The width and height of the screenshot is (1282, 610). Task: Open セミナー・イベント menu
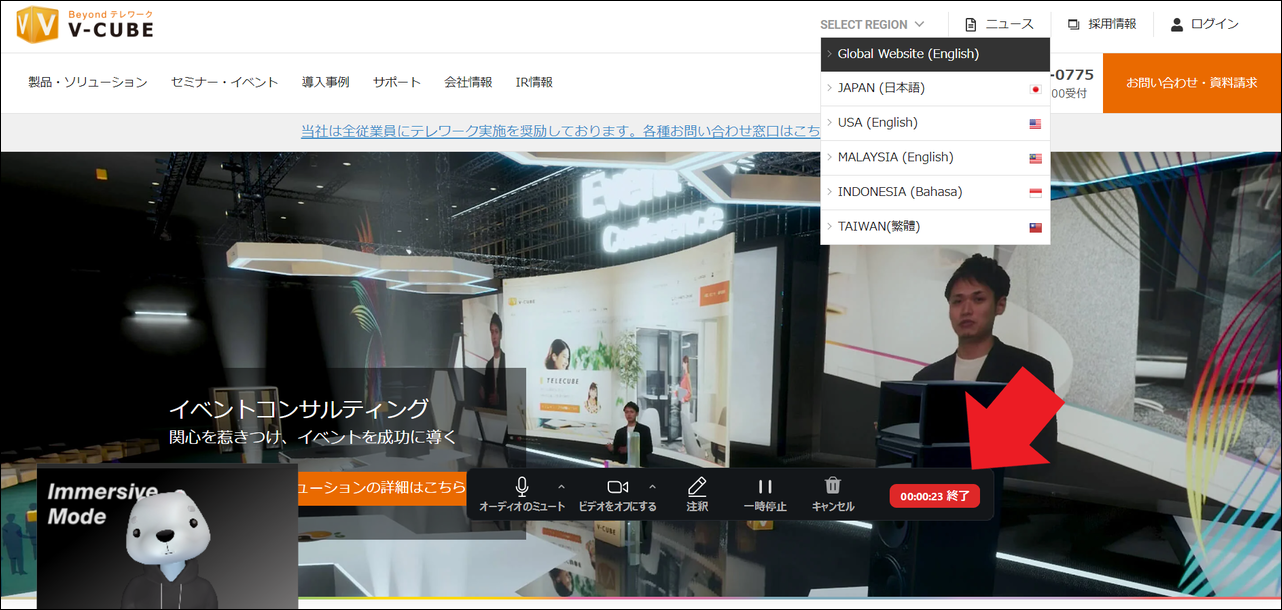[x=224, y=82]
